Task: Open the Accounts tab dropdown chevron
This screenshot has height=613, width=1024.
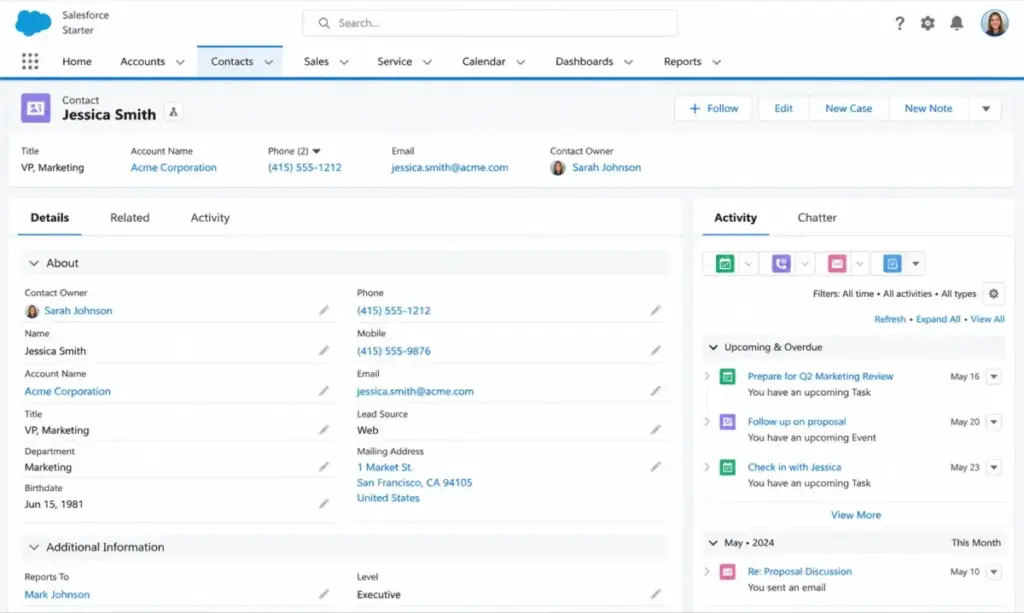Action: (180, 62)
